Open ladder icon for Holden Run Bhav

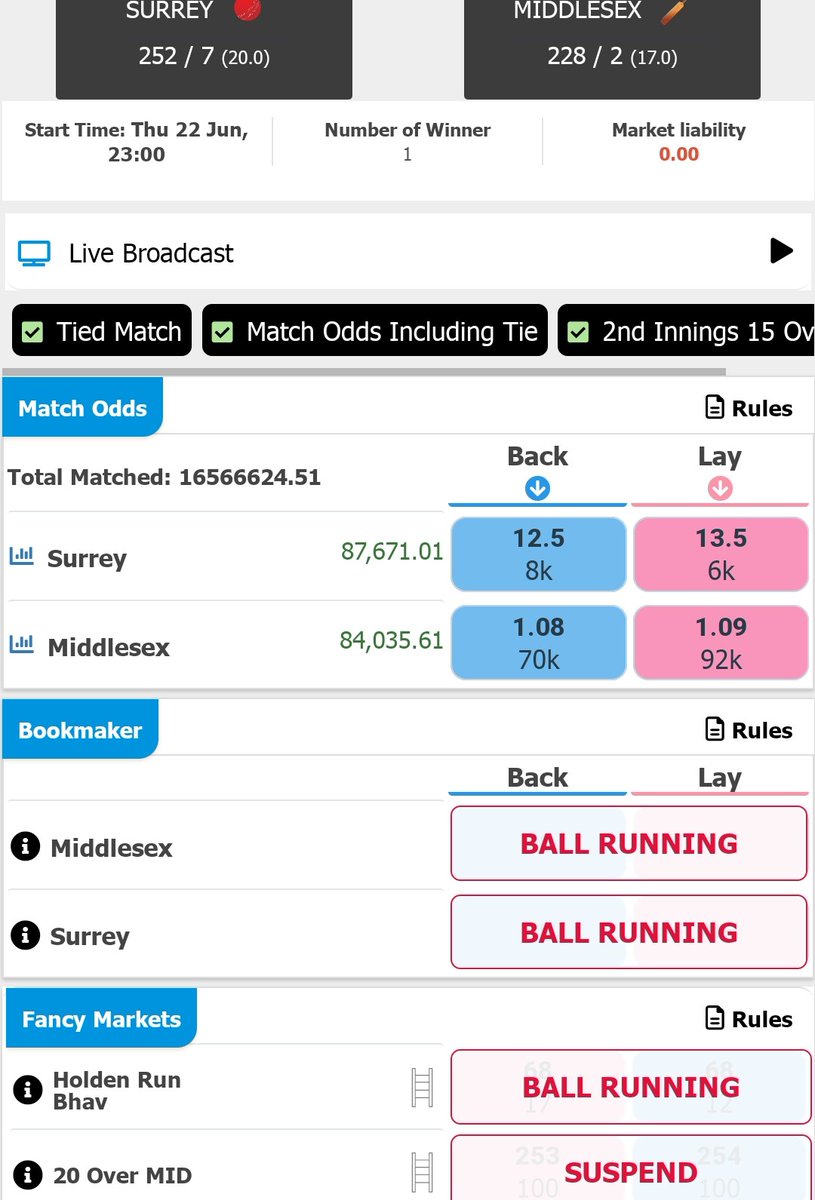(422, 1088)
